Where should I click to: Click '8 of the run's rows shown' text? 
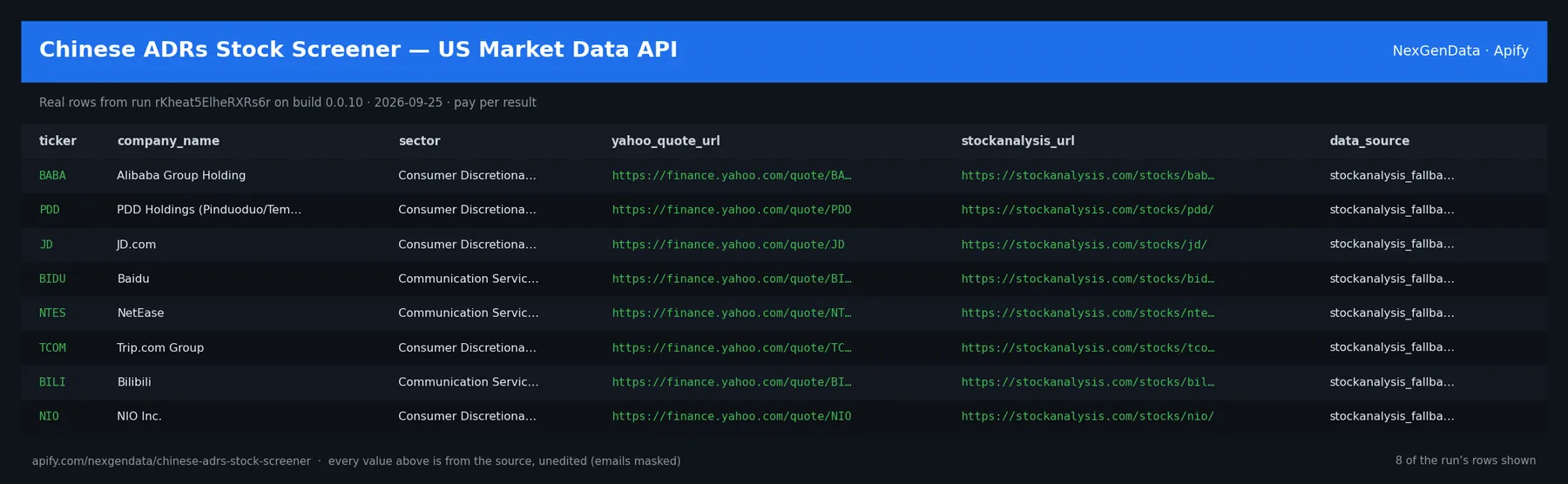[x=1465, y=460]
